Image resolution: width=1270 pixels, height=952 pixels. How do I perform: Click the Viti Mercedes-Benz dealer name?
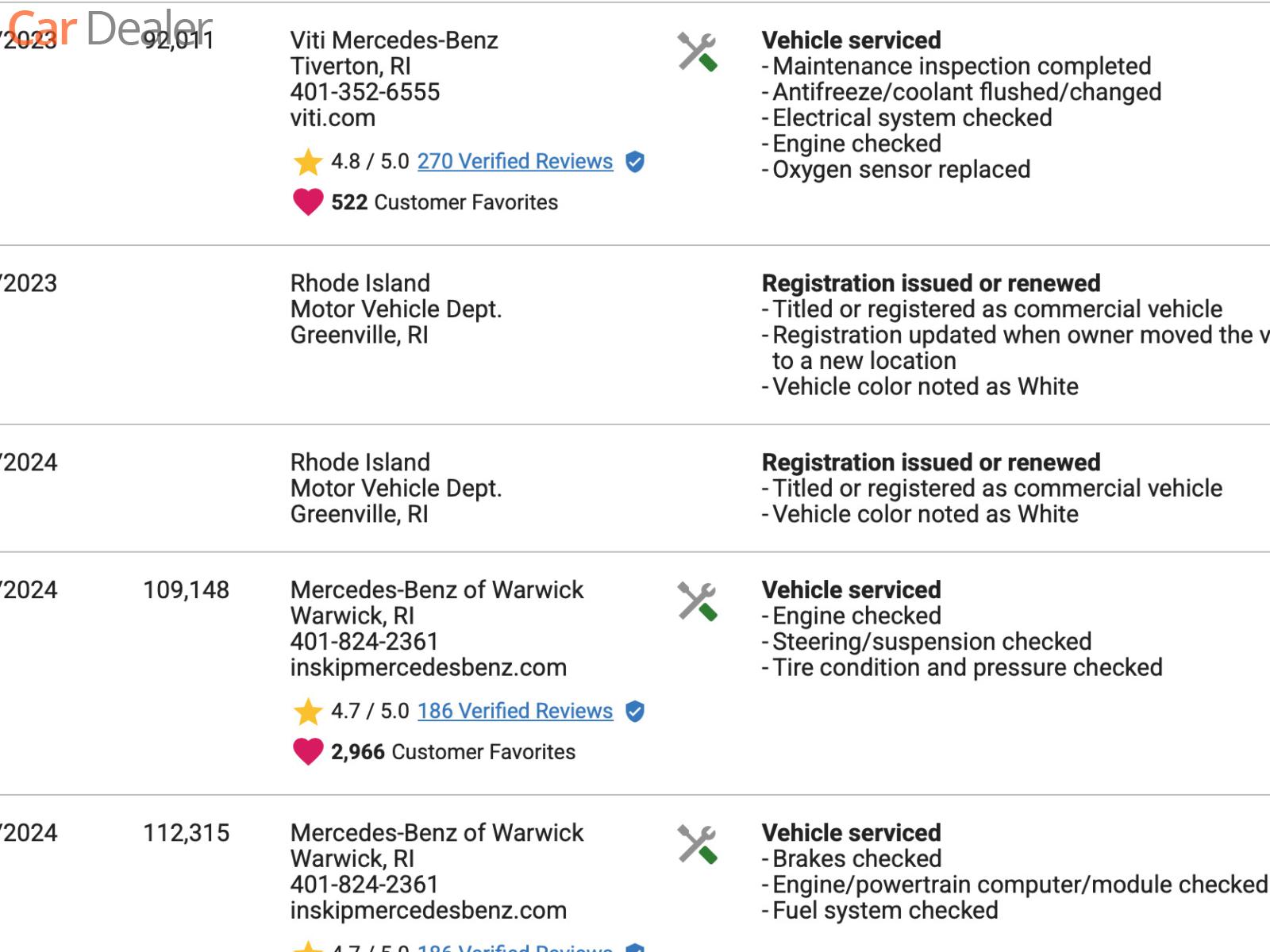pyautogui.click(x=394, y=40)
